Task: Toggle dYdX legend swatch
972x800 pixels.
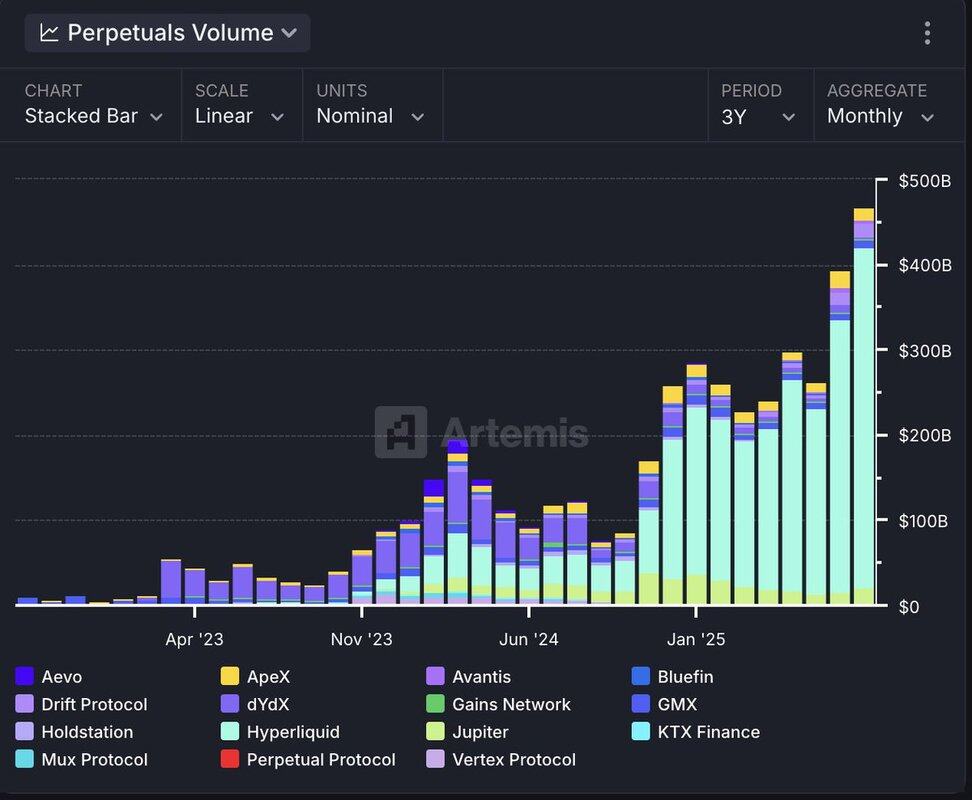Action: [230, 704]
